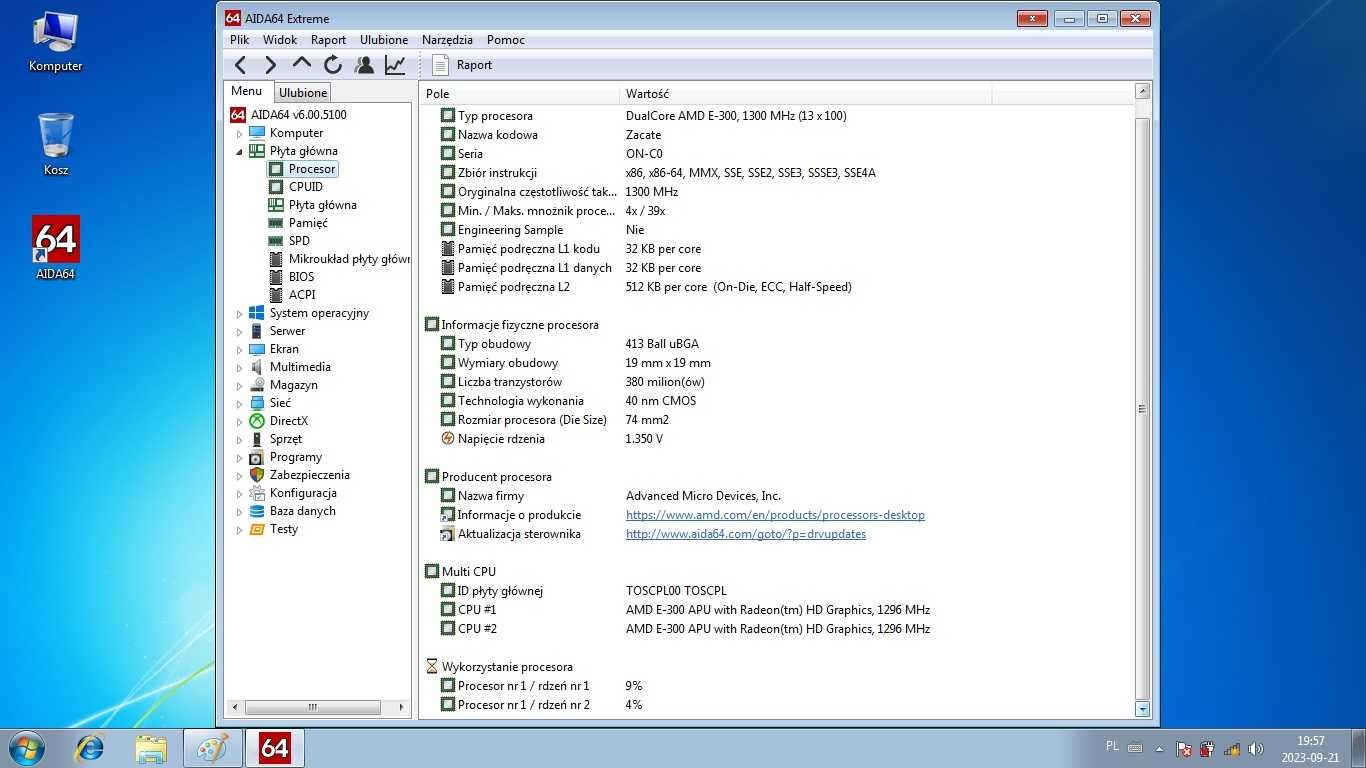Expand the System operacyjny node
This screenshot has height=768, width=1366.
[x=239, y=313]
